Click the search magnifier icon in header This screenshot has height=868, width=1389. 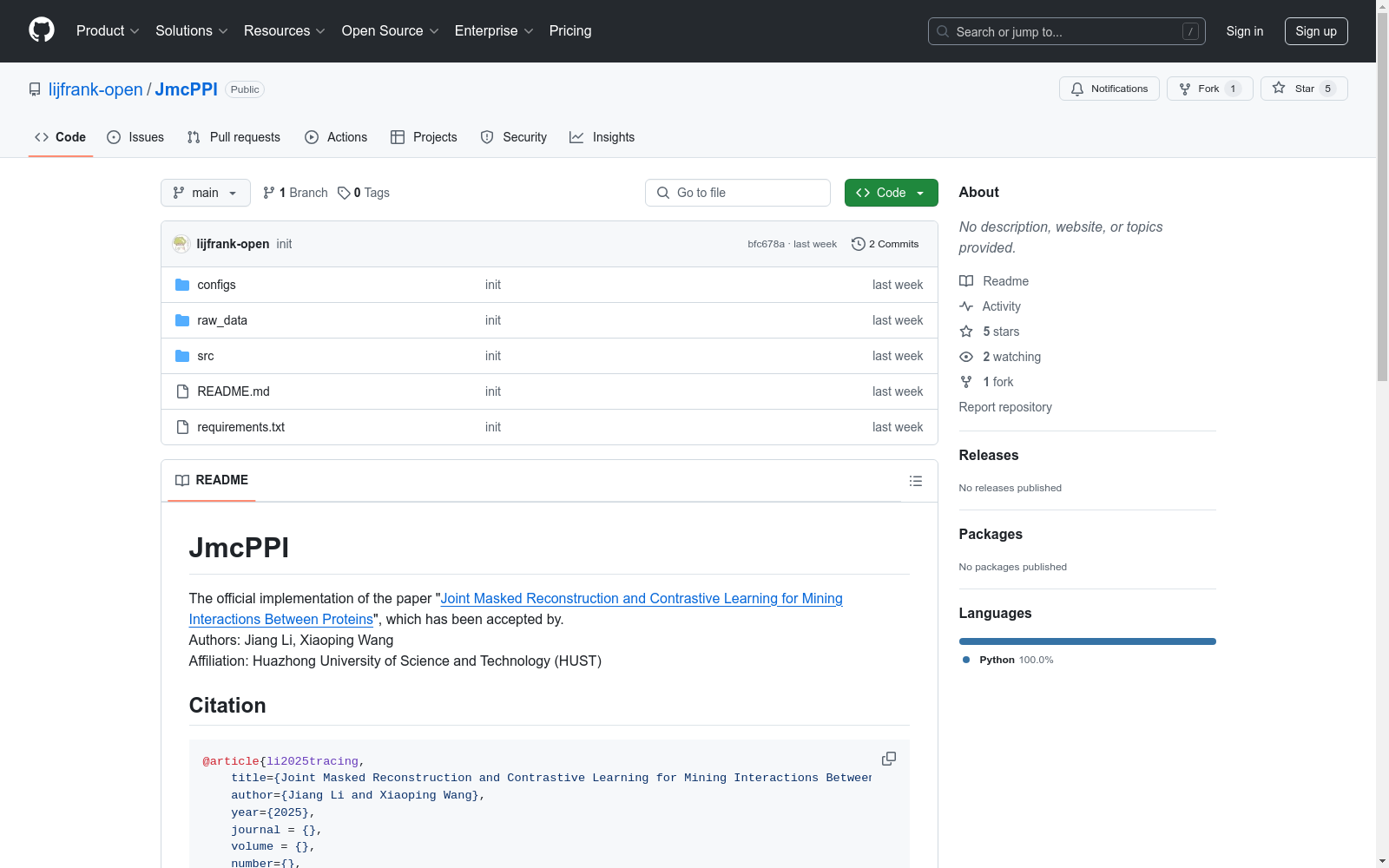coord(943,31)
